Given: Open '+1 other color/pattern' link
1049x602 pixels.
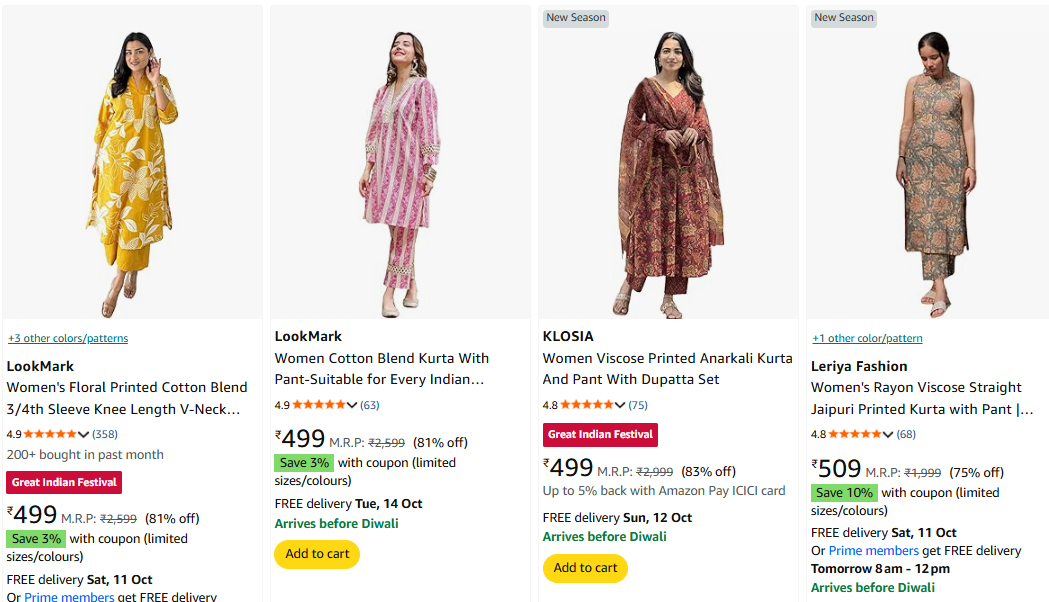Looking at the screenshot, I should [x=867, y=338].
